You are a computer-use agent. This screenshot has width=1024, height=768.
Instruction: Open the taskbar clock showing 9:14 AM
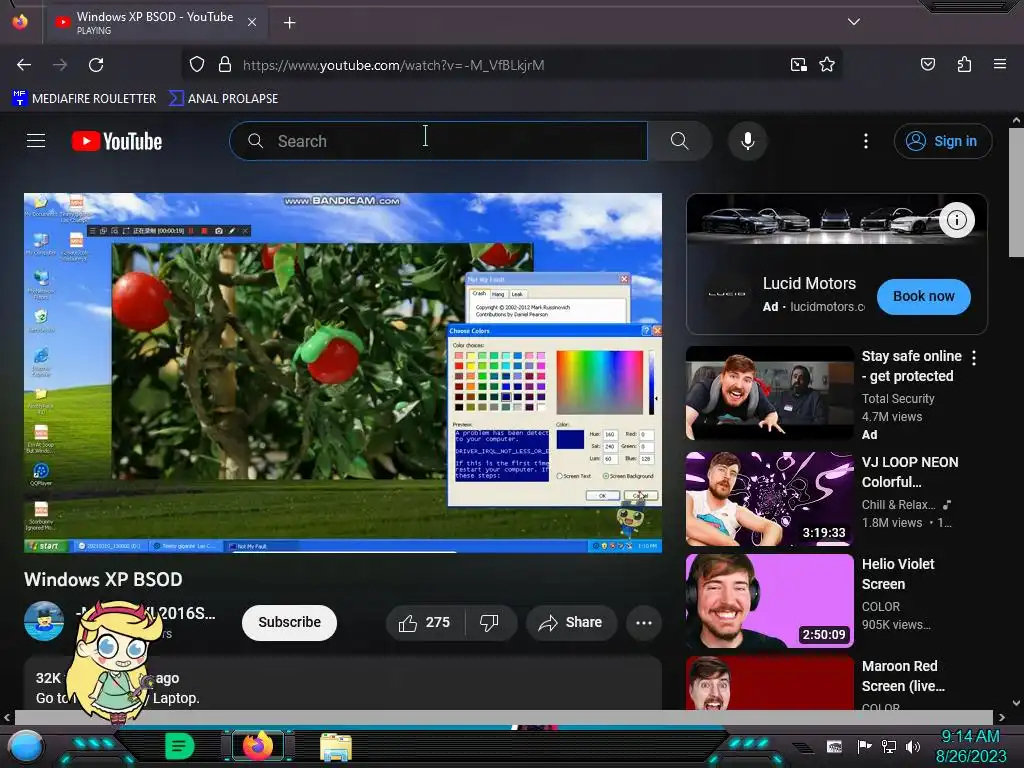(970, 746)
